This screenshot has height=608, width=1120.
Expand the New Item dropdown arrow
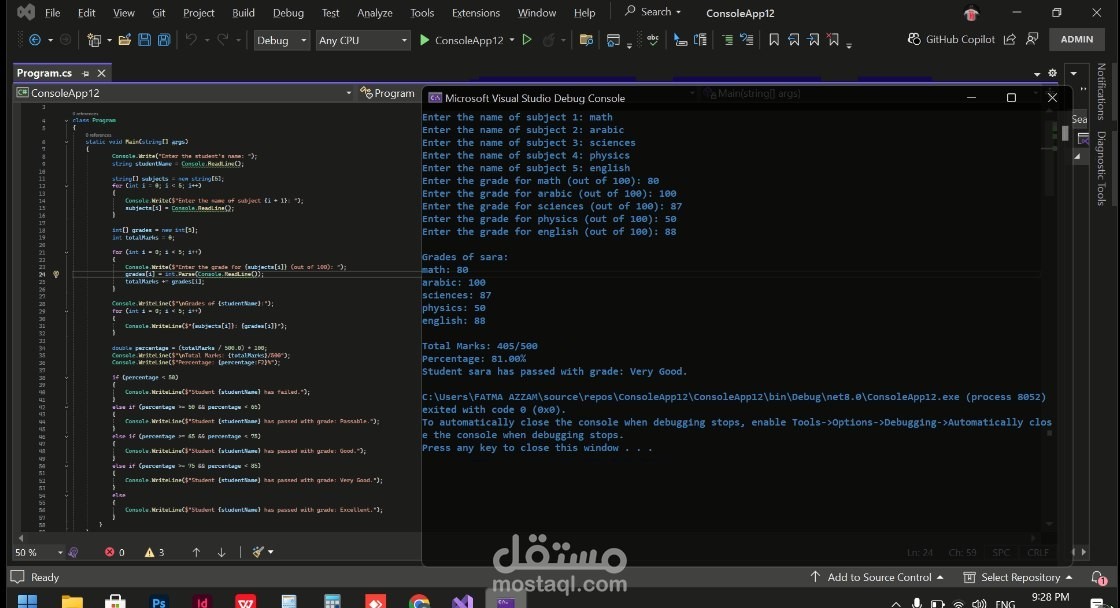[109, 40]
